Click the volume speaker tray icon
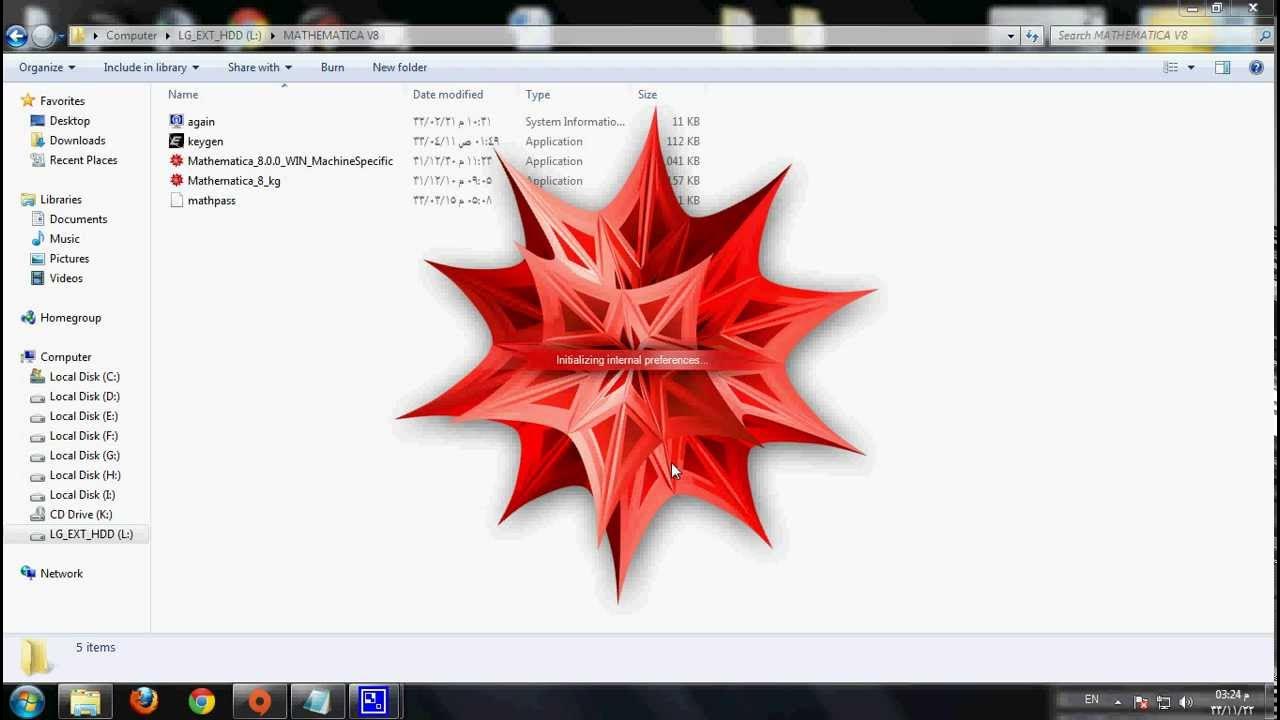Image resolution: width=1280 pixels, height=720 pixels. click(x=1186, y=702)
